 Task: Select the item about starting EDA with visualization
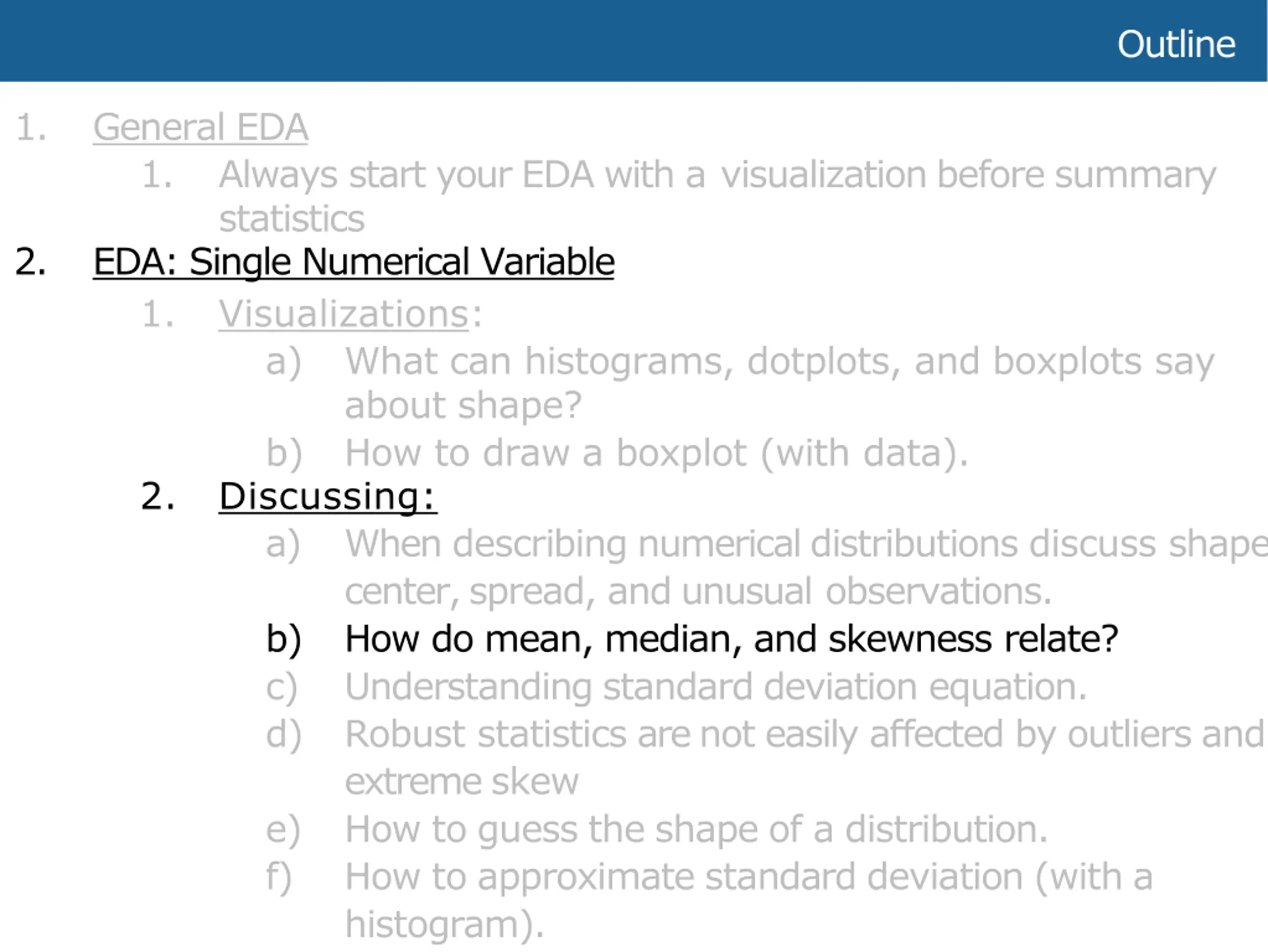(717, 196)
